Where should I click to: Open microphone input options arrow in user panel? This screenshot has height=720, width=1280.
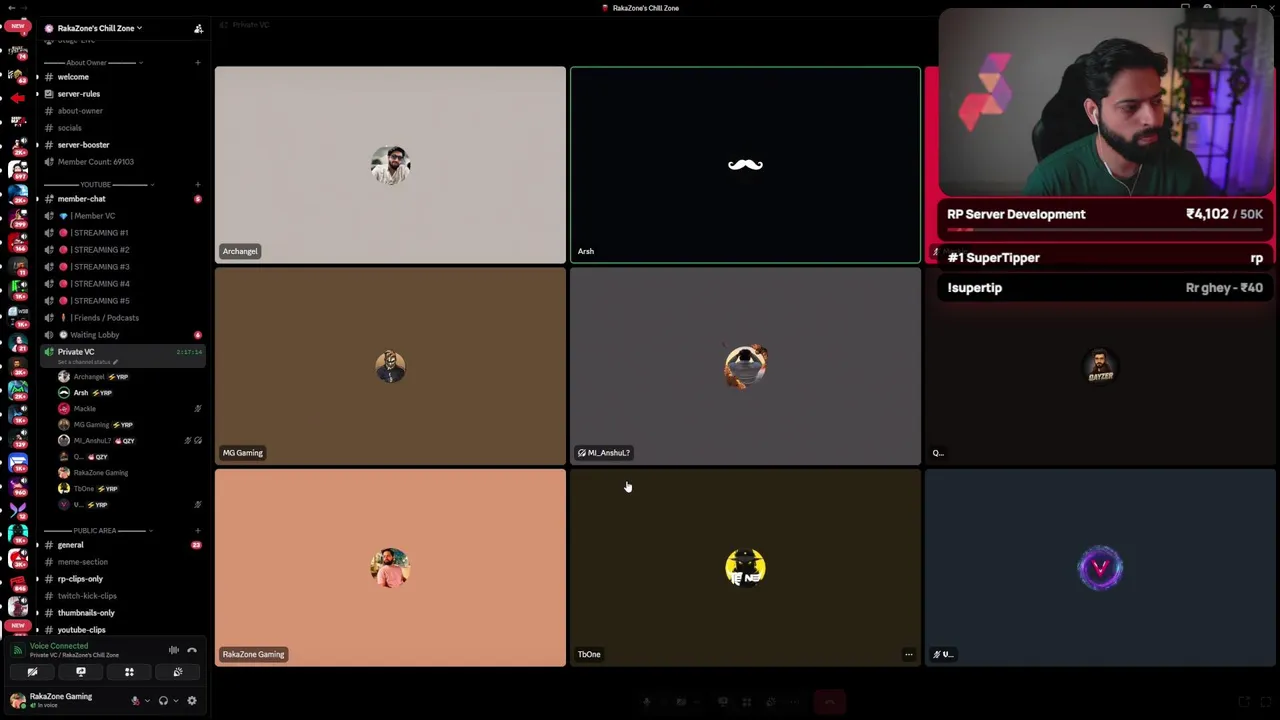click(x=147, y=700)
